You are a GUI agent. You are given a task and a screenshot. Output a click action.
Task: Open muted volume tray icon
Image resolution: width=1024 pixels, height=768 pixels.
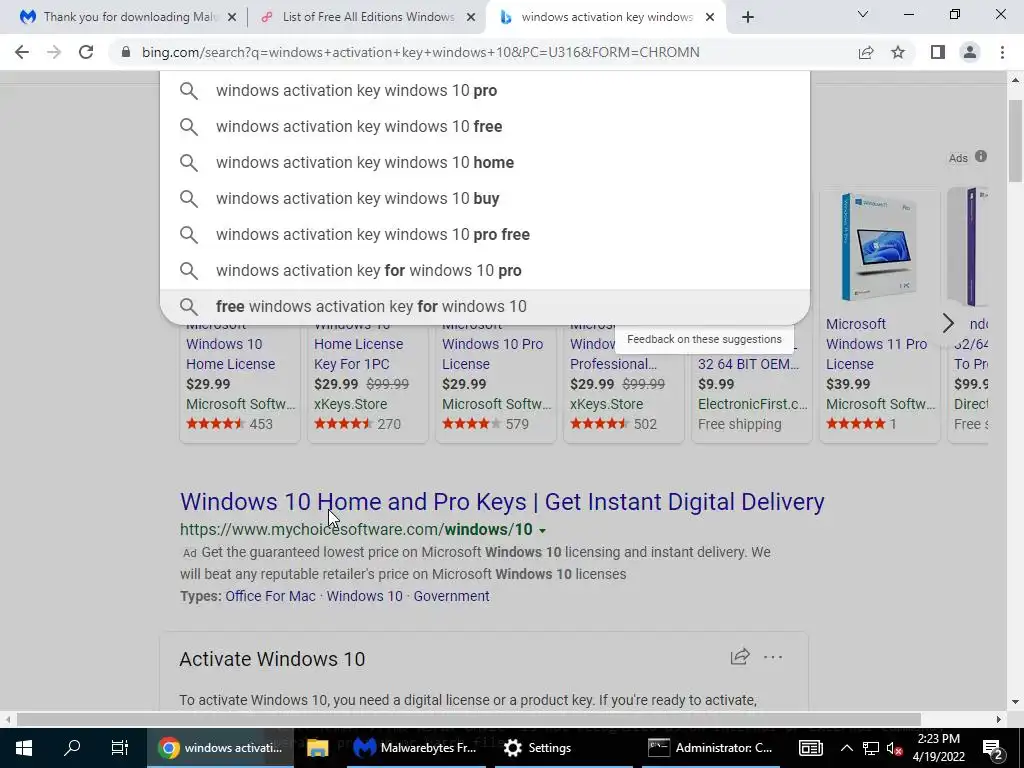[895, 748]
